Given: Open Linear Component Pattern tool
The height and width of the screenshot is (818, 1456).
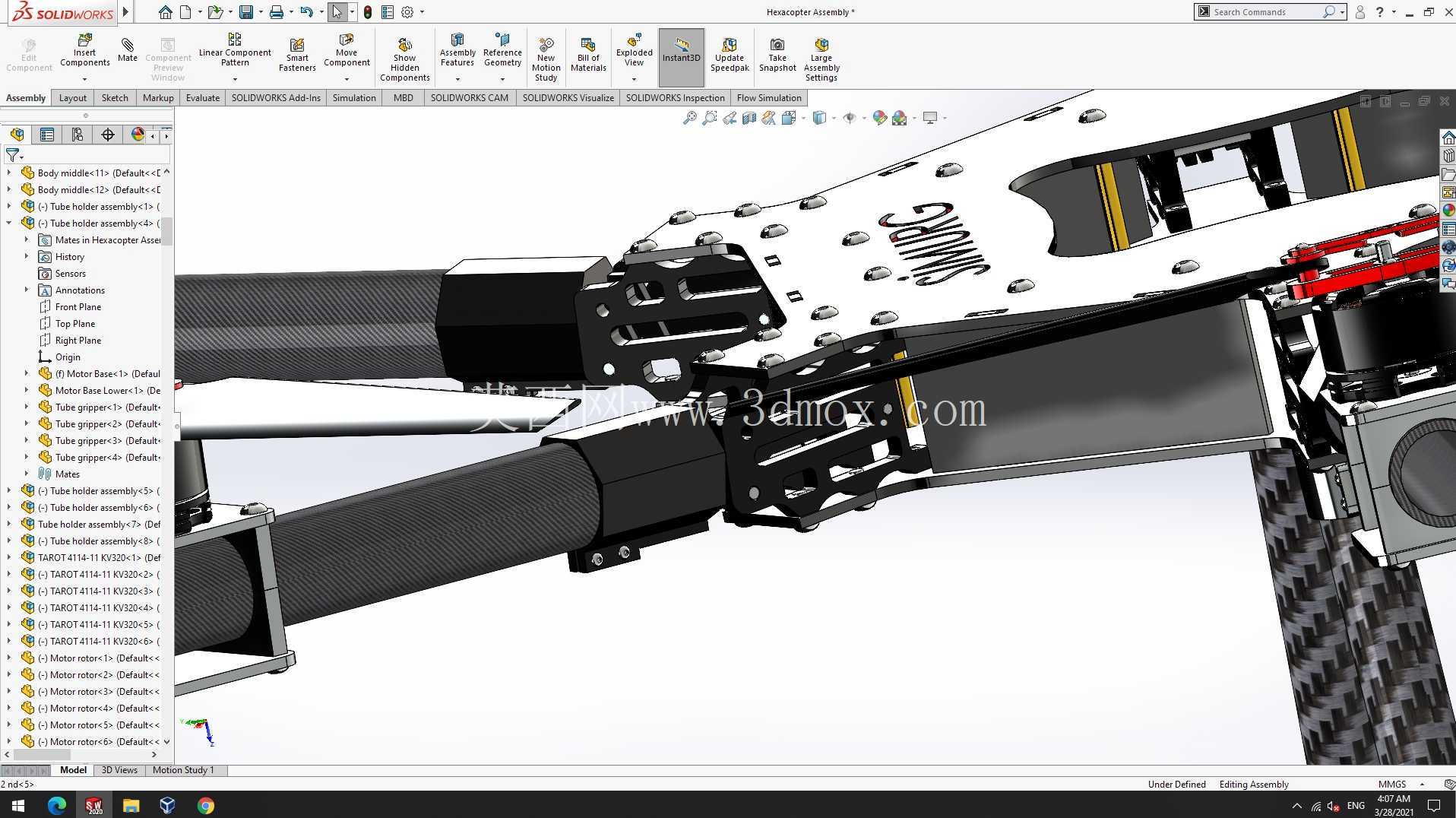Looking at the screenshot, I should (235, 50).
